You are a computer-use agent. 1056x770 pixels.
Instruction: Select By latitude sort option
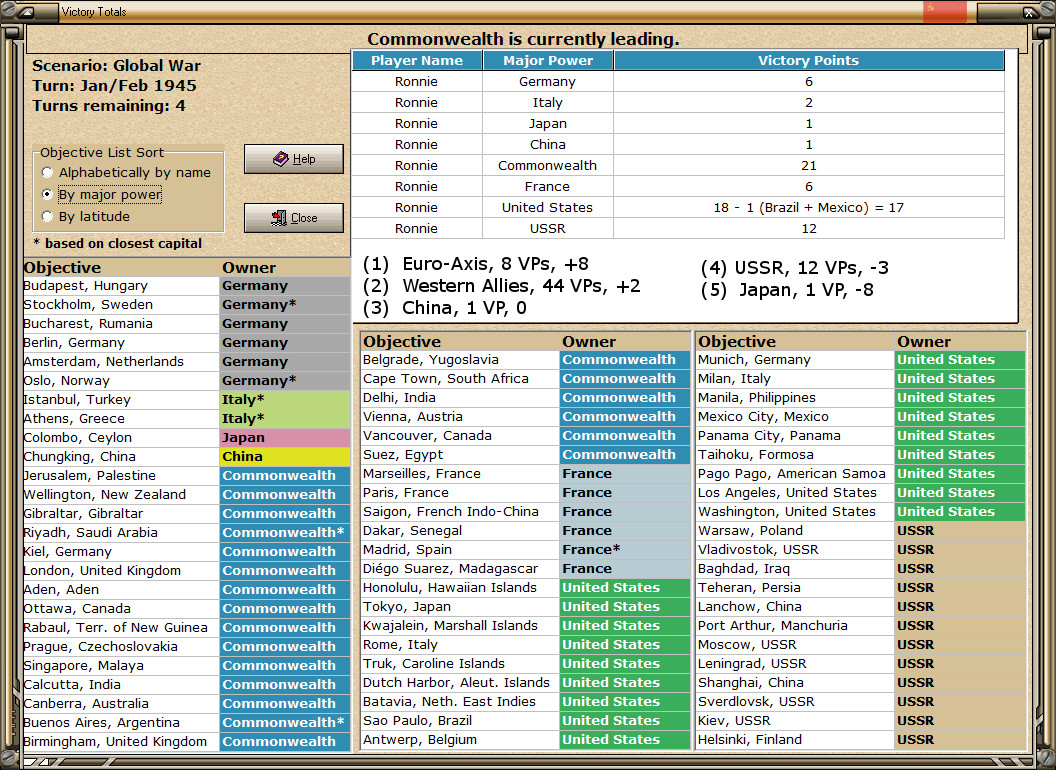pyautogui.click(x=86, y=216)
